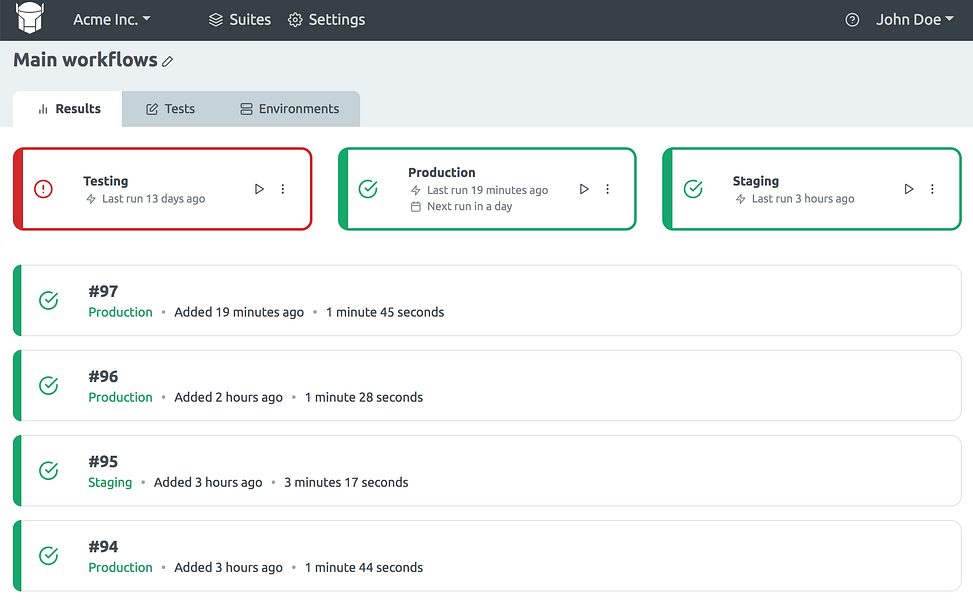This screenshot has height=600, width=973.
Task: Open the Testing environment card title
Action: tap(106, 181)
